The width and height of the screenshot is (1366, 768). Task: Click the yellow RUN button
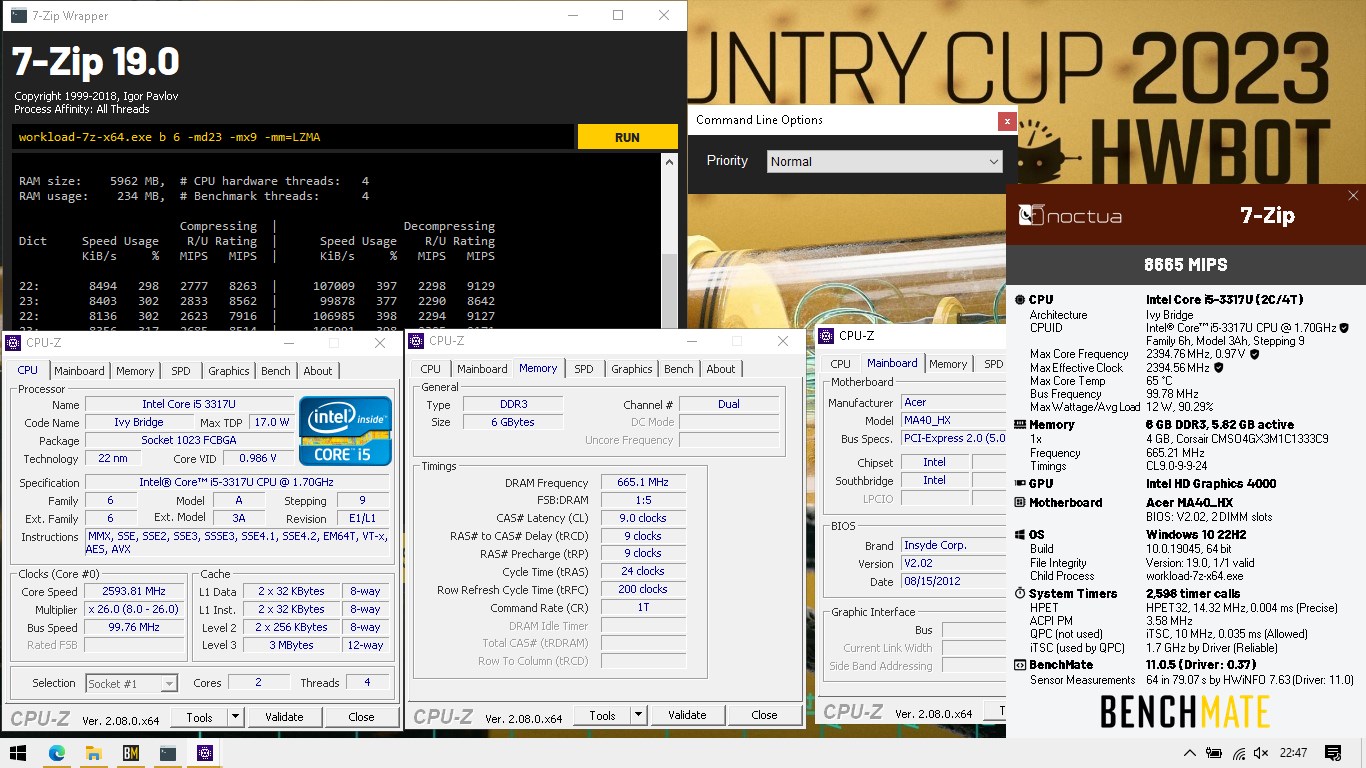627,137
